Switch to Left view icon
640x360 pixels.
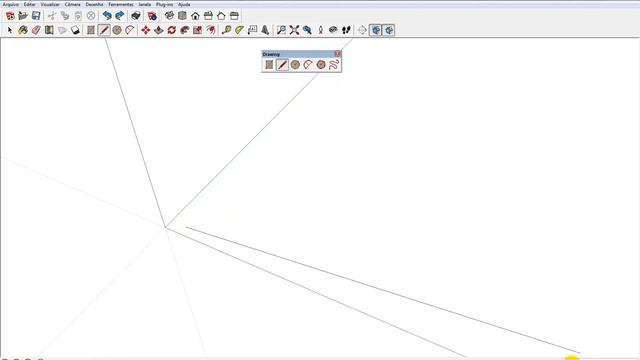pos(234,16)
